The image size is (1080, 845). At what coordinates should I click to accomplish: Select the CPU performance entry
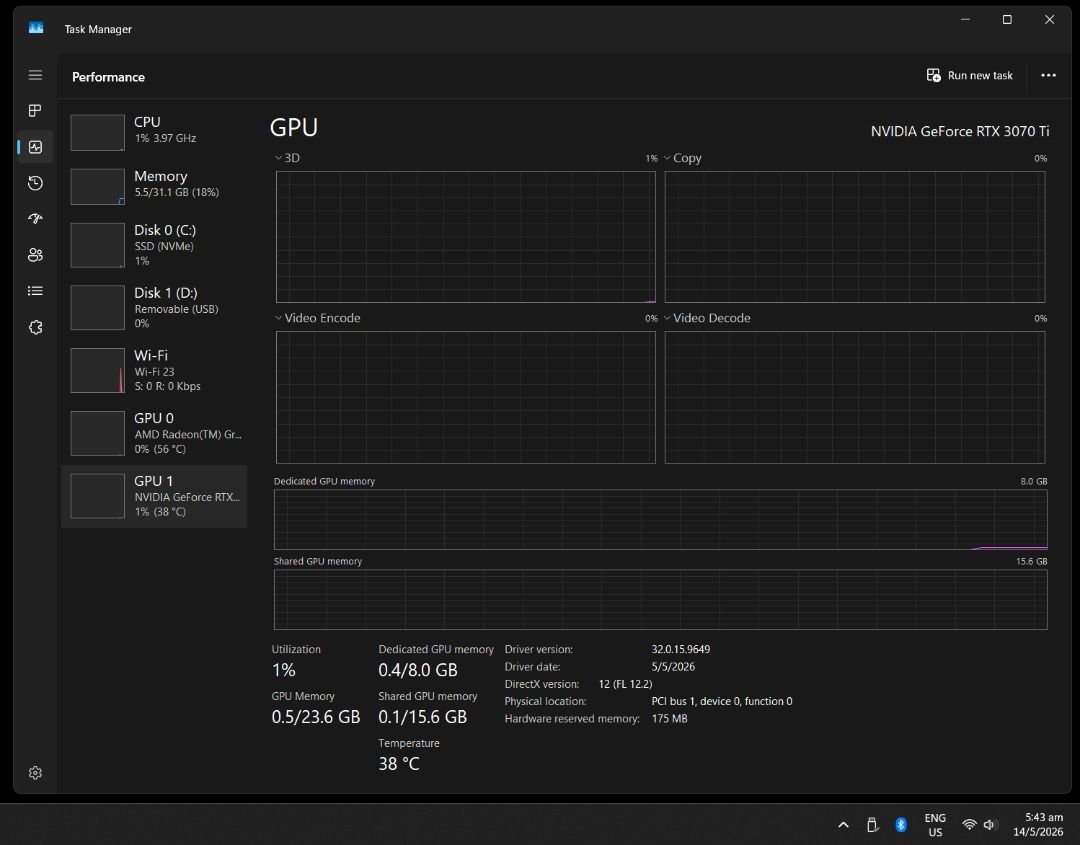coord(154,130)
